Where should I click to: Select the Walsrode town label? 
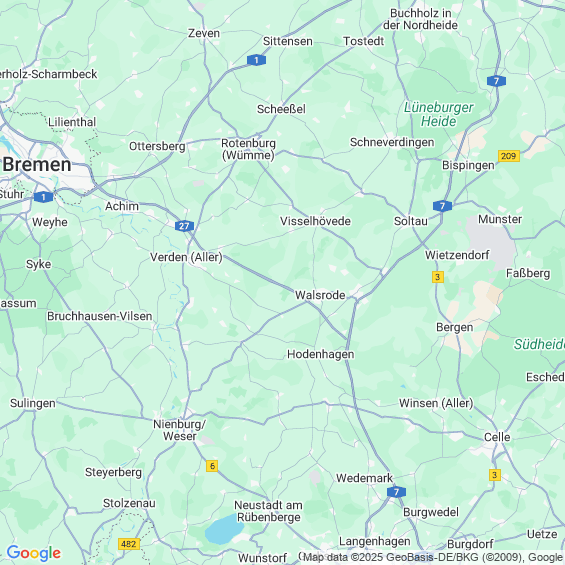(320, 295)
